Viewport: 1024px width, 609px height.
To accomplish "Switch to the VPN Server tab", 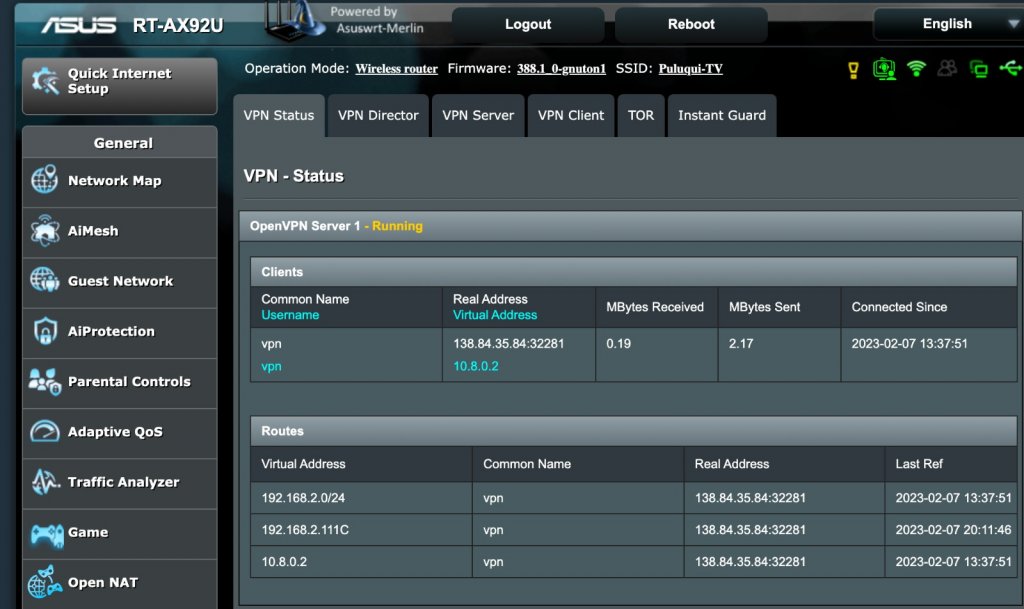I will 478,116.
